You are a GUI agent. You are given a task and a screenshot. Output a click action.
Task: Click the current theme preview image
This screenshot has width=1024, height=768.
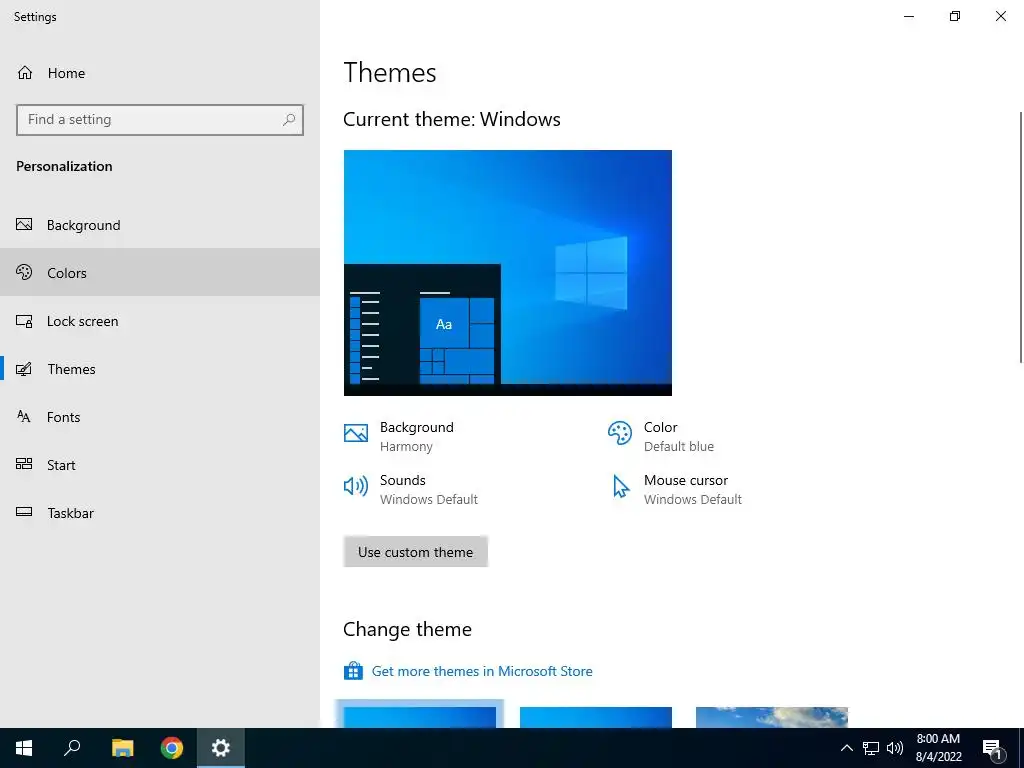507,272
